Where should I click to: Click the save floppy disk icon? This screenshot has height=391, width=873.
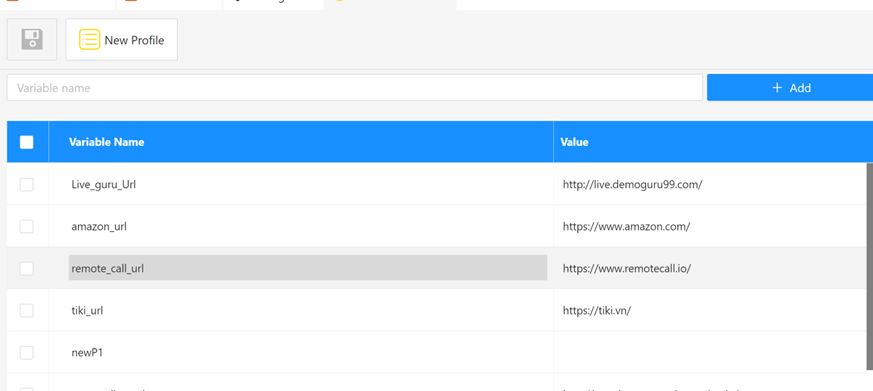[32, 40]
